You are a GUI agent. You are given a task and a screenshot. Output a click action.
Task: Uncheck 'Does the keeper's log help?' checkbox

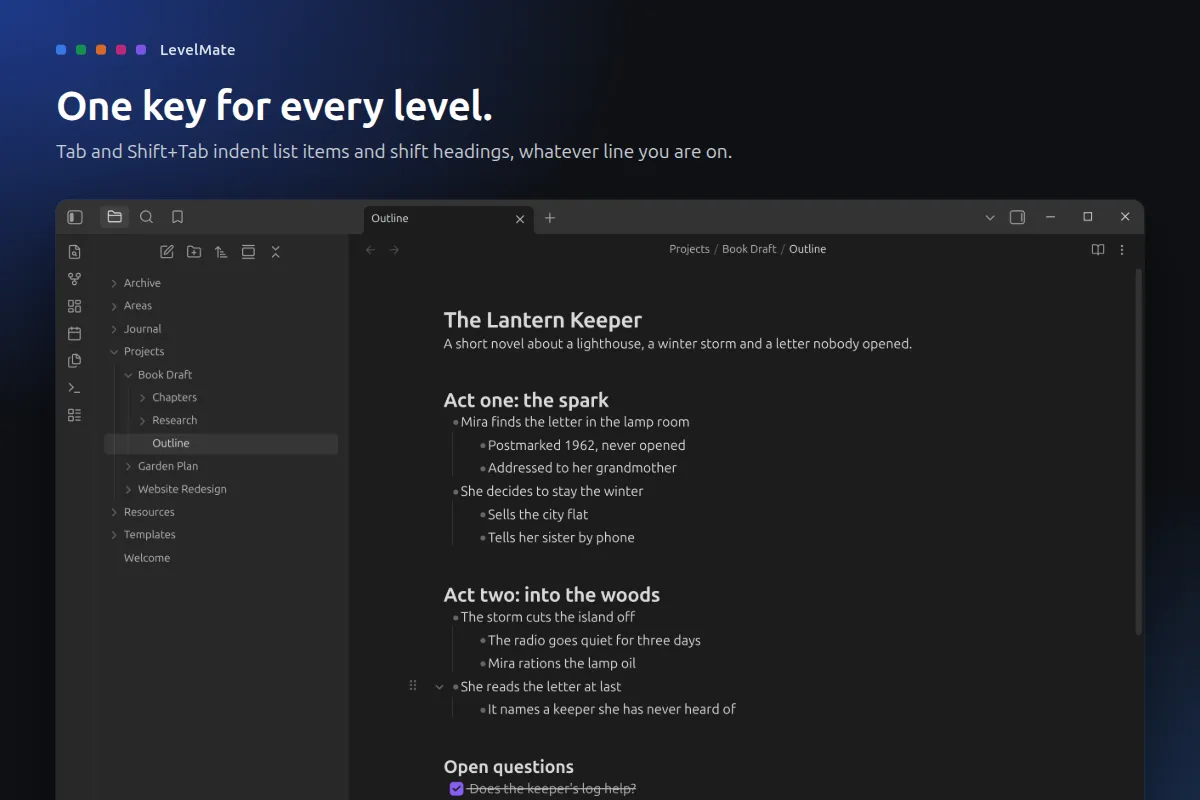(457, 789)
